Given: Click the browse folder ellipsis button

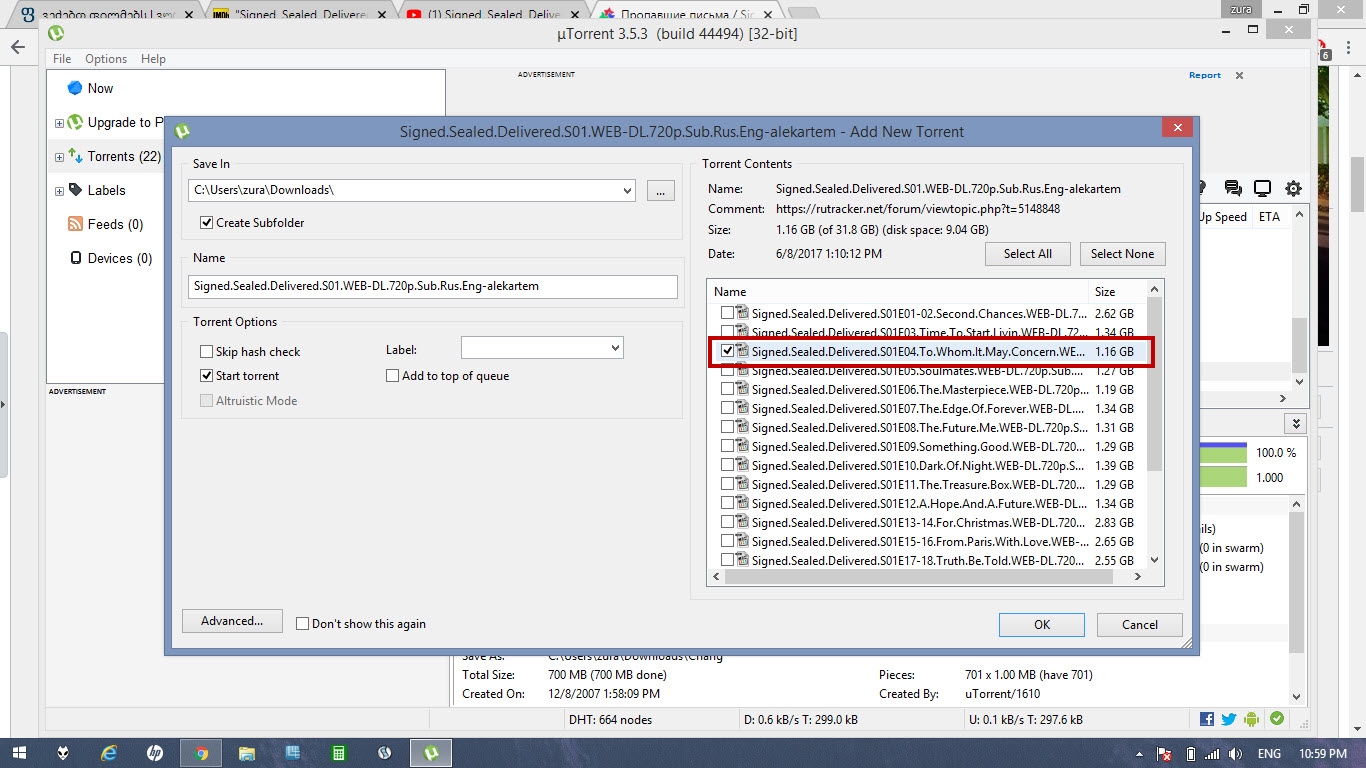Looking at the screenshot, I should tap(660, 191).
